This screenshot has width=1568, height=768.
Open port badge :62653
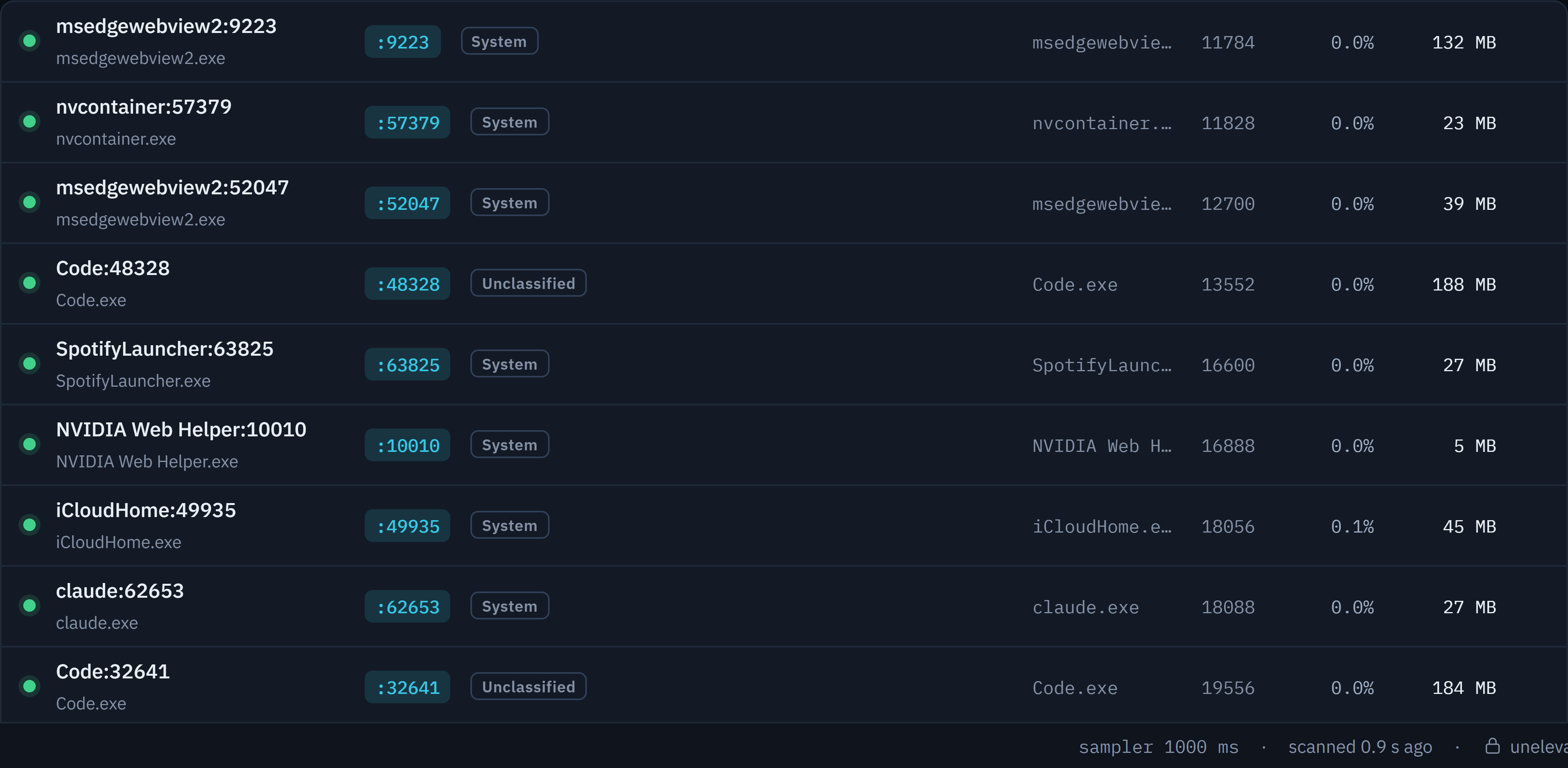[x=407, y=606]
